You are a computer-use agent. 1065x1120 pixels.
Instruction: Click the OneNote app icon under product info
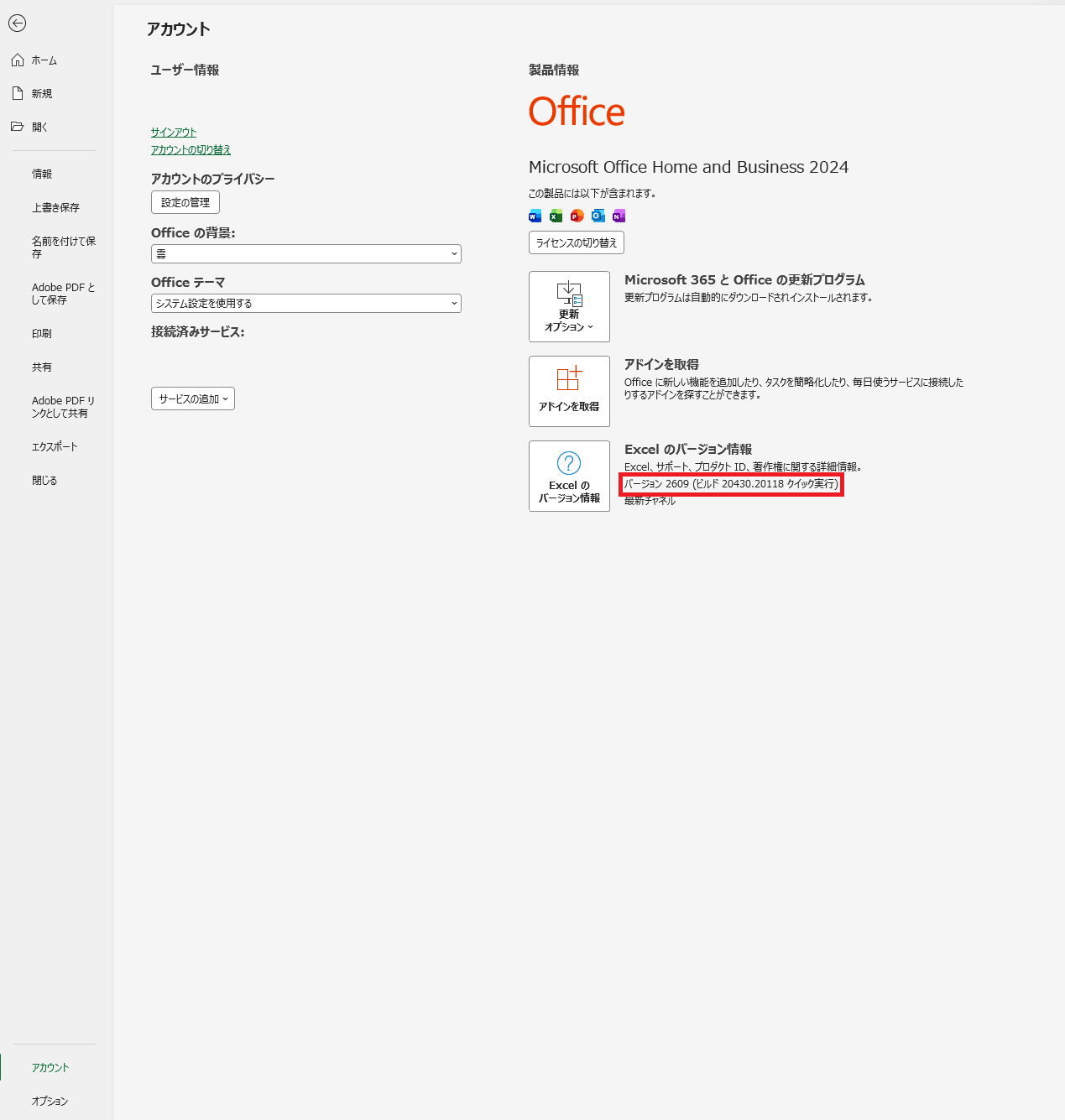(x=619, y=216)
